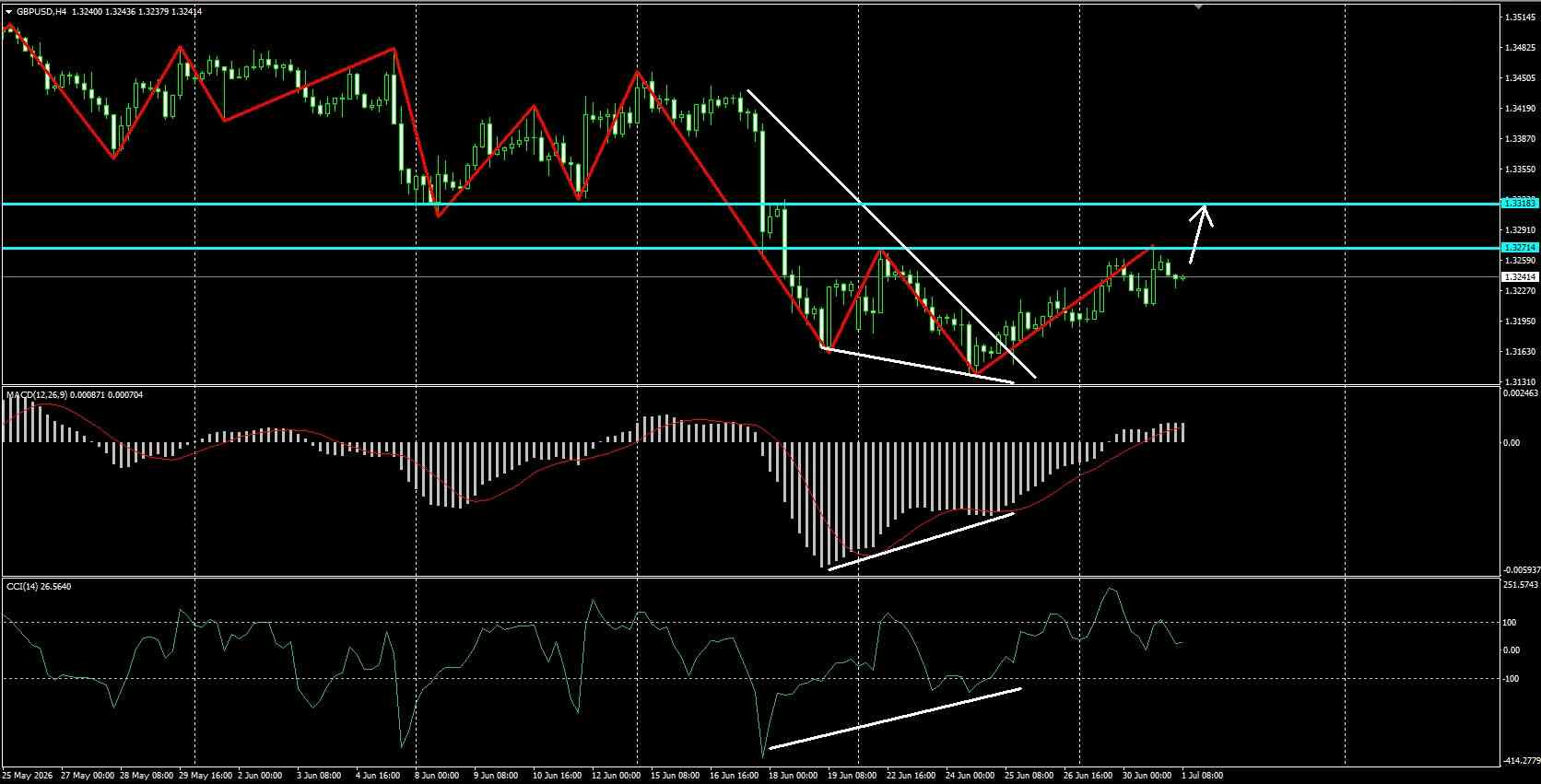Click the 3 Jun 08:00 time label
Viewport: 1541px width, 784px height.
(x=320, y=776)
